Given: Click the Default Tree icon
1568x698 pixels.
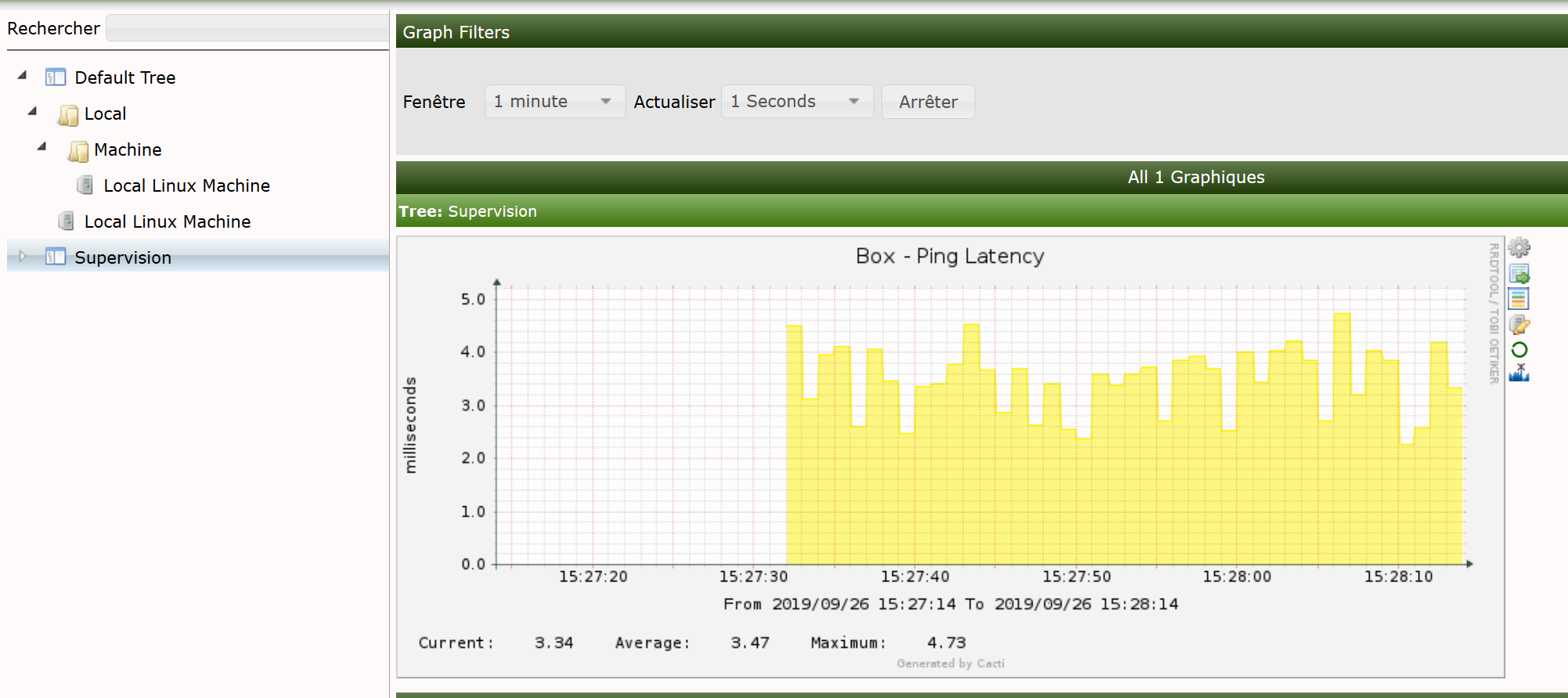Looking at the screenshot, I should pyautogui.click(x=56, y=77).
